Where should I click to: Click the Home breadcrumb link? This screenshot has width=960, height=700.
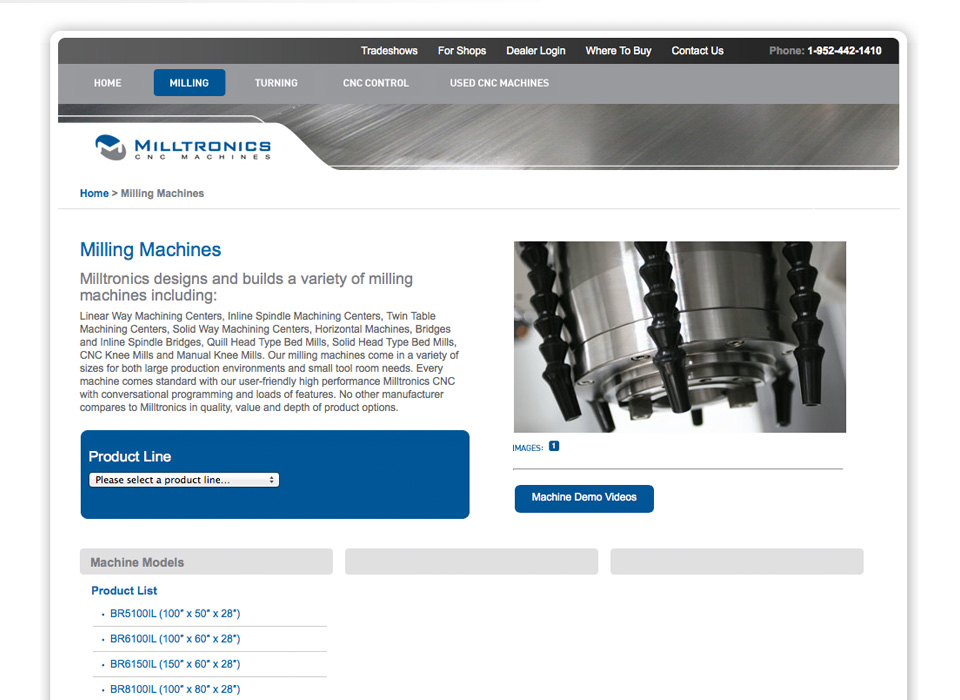94,194
